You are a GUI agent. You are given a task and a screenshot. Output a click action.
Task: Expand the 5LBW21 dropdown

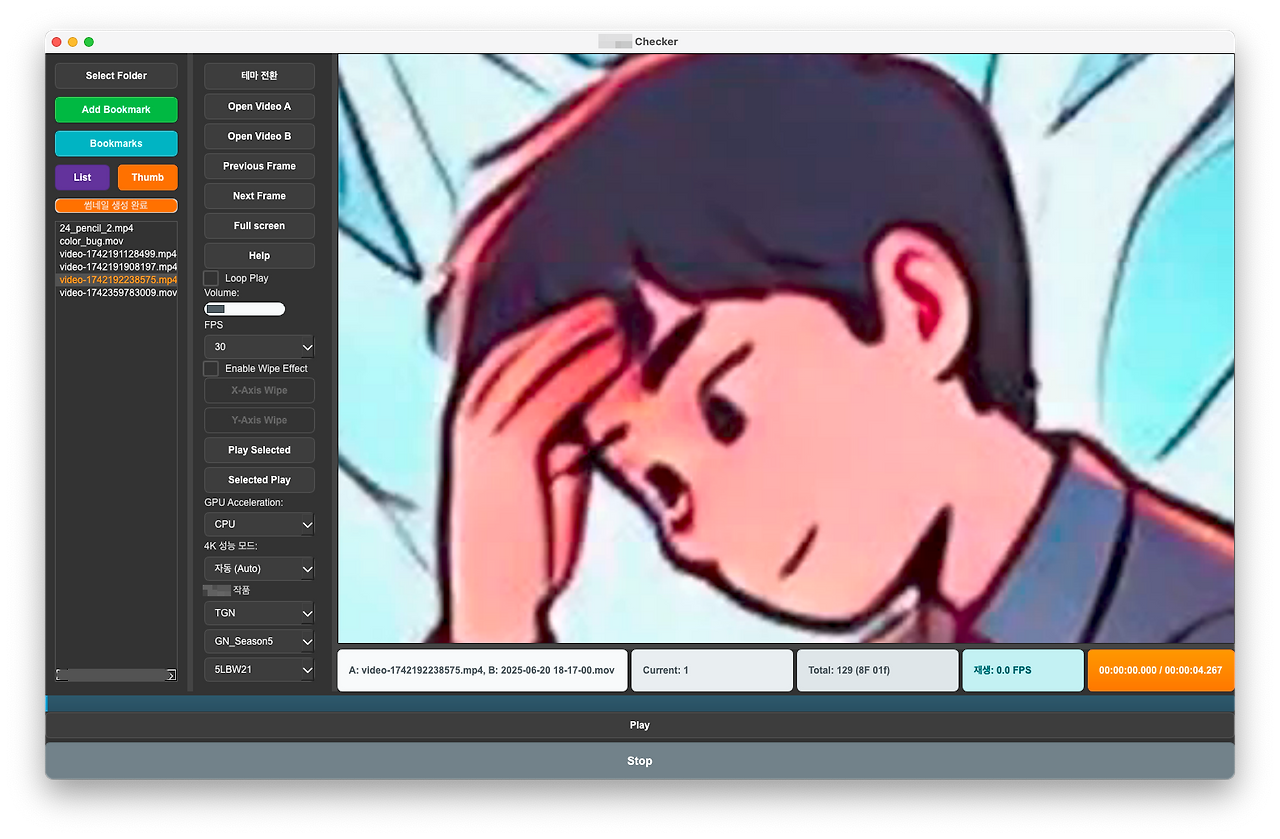click(x=259, y=669)
